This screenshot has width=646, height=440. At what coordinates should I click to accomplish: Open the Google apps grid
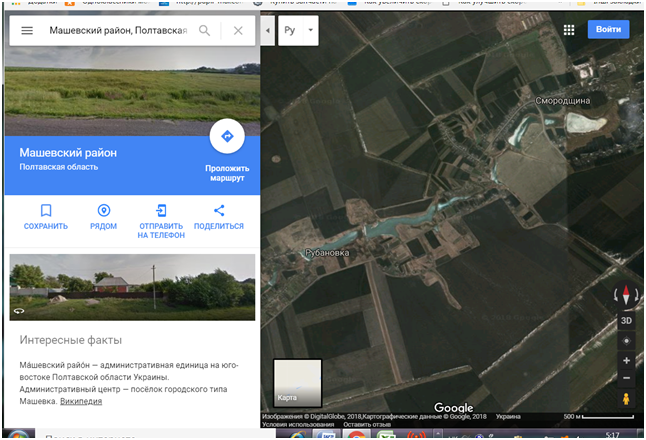tap(569, 30)
